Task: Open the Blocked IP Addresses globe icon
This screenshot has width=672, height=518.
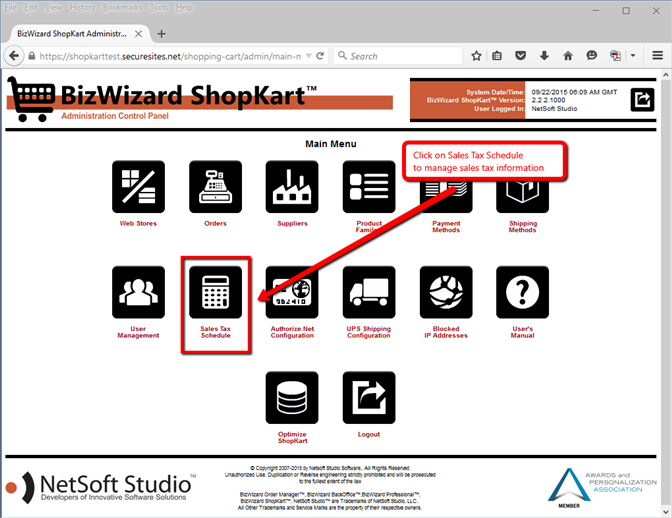Action: click(446, 292)
